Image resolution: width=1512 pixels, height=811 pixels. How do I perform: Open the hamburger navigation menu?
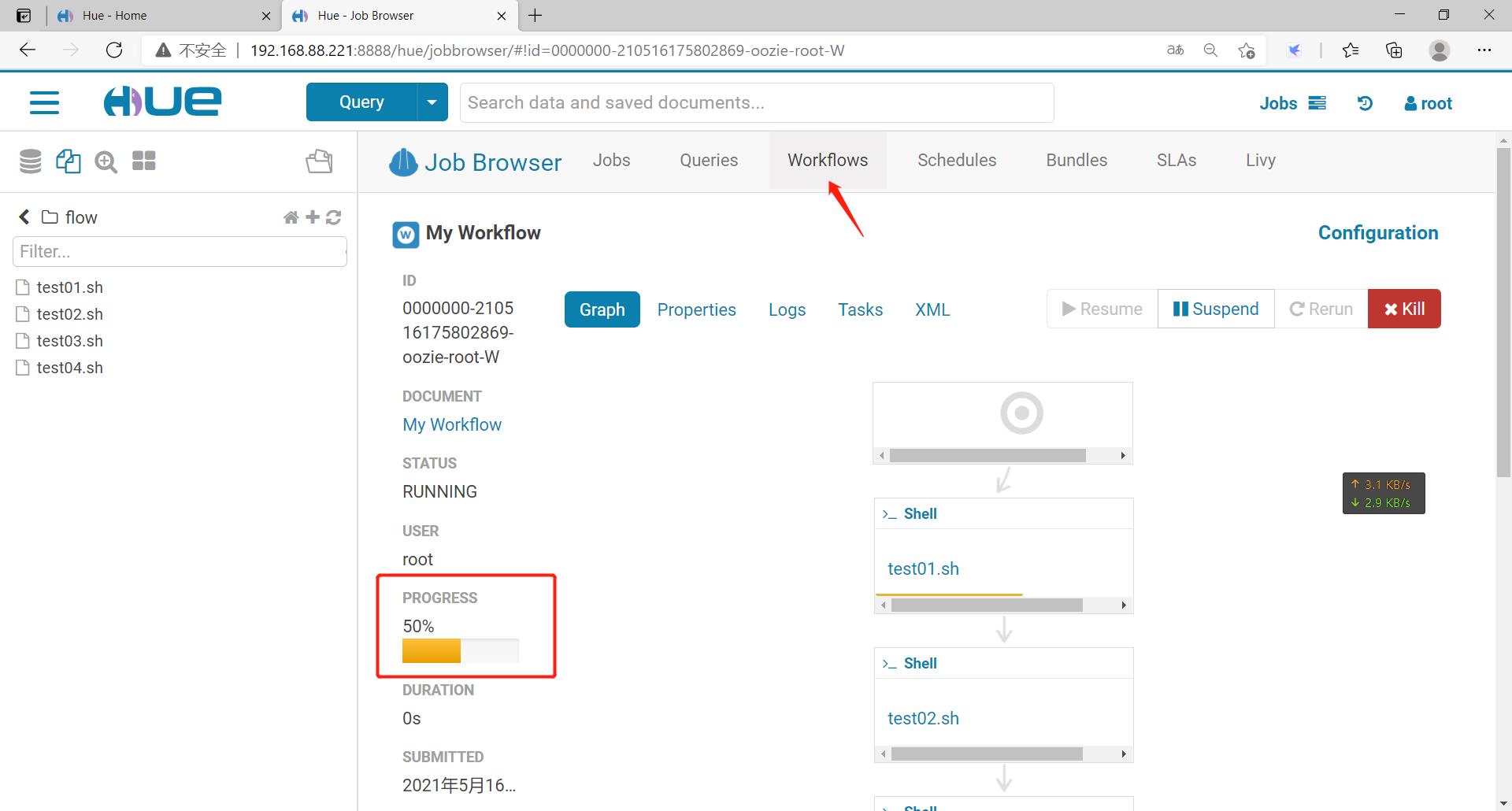click(44, 102)
